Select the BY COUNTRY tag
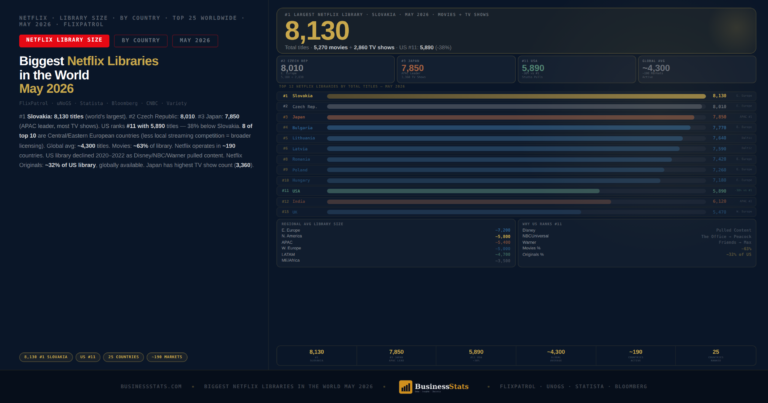 pos(141,41)
